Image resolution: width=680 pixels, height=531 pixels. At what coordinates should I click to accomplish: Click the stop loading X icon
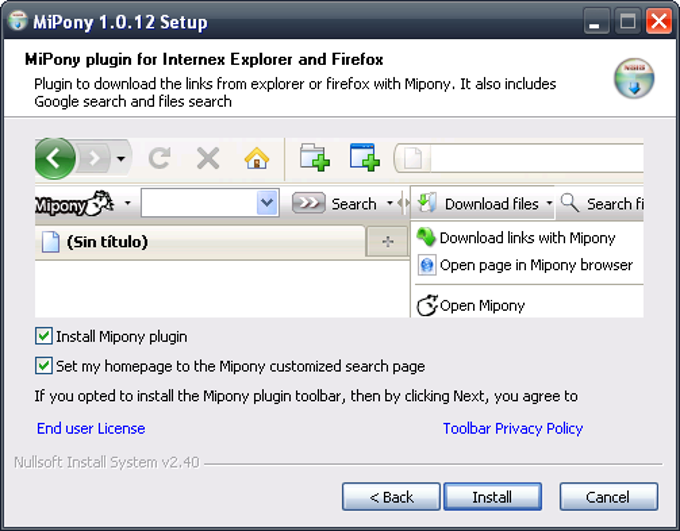208,158
